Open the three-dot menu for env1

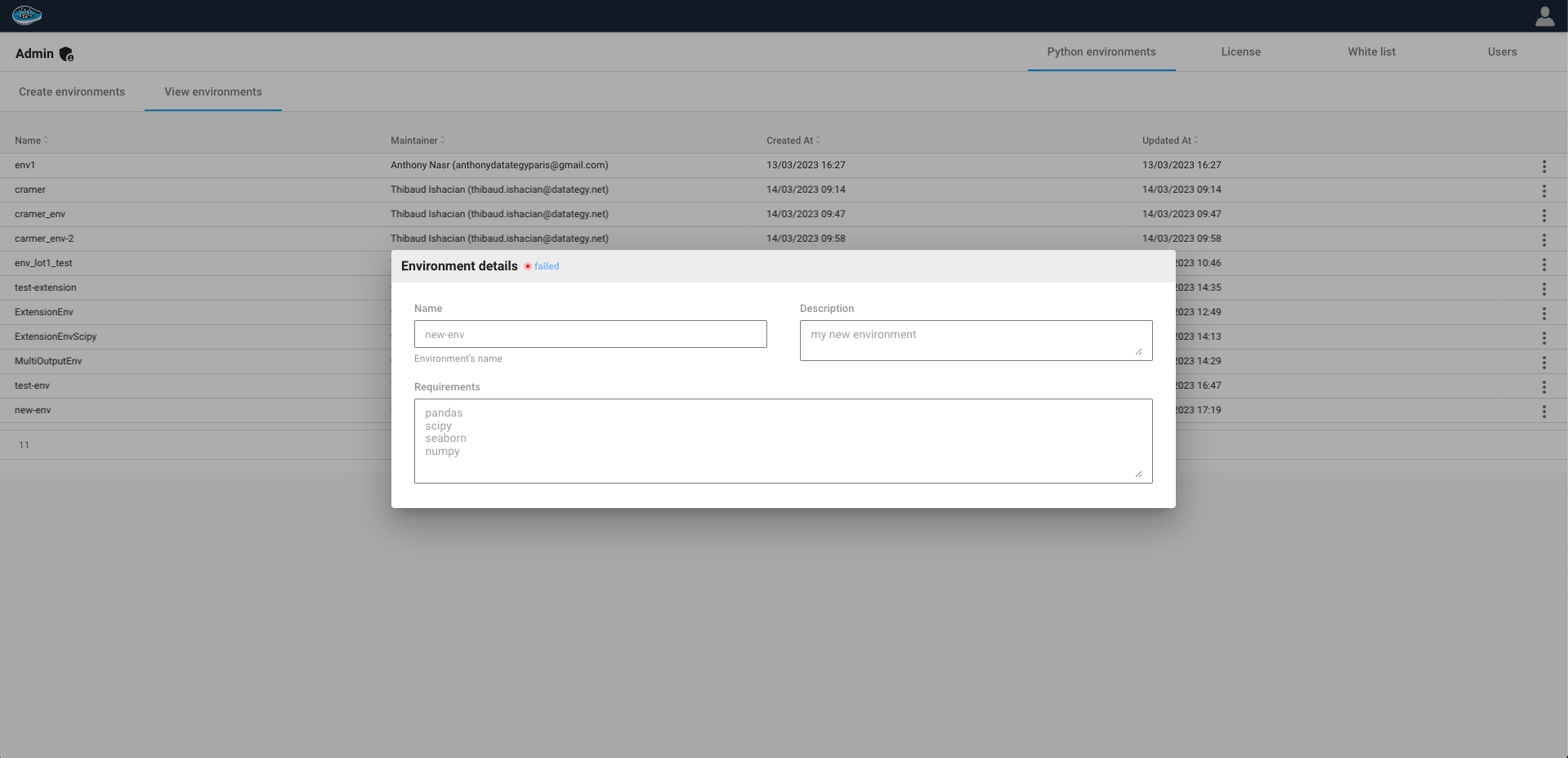click(1543, 167)
